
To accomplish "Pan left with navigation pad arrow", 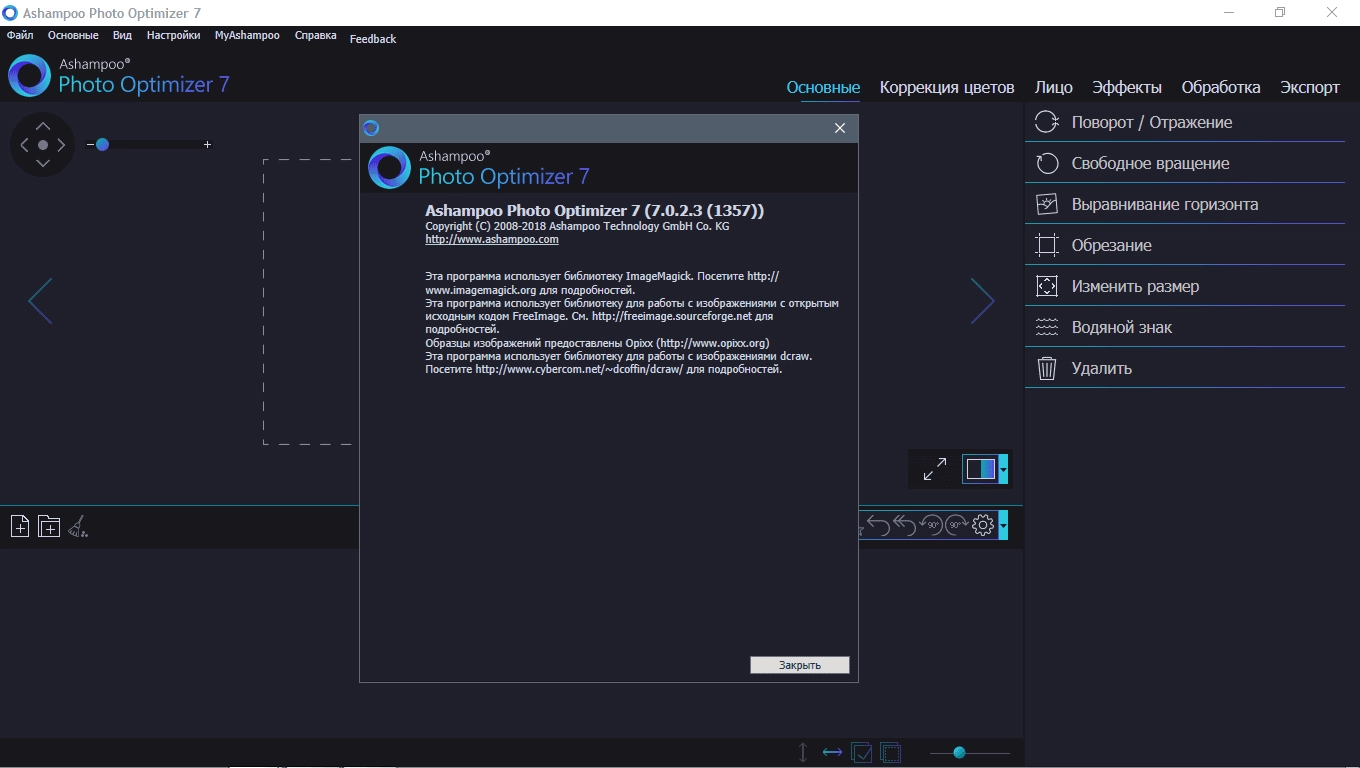I will point(24,145).
